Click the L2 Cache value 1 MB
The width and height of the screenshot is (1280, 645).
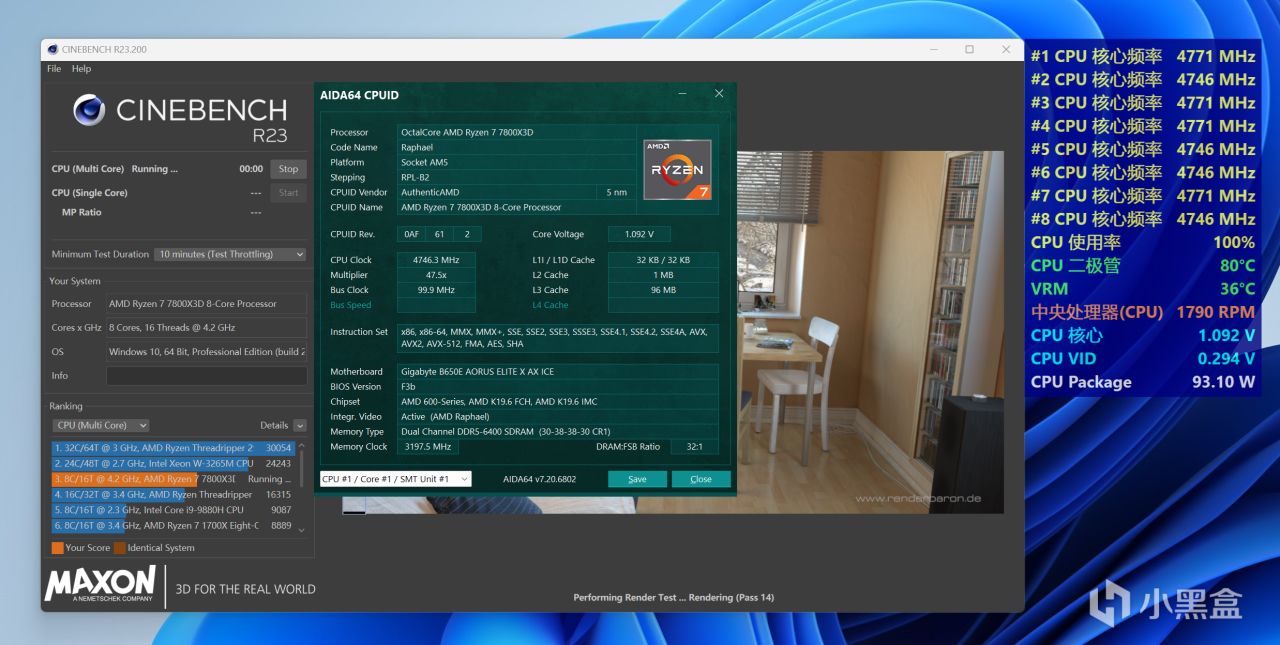(x=663, y=275)
